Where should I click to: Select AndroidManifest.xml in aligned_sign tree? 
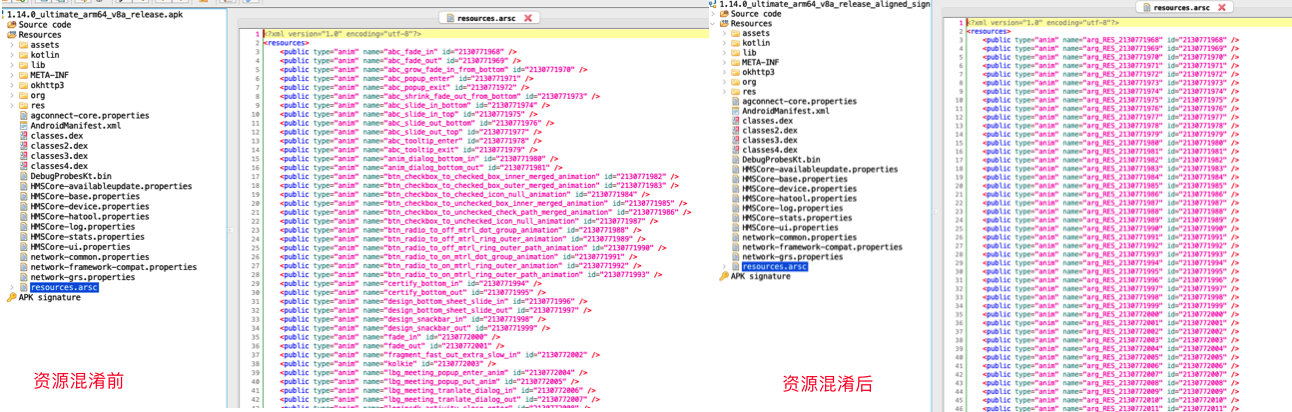tap(786, 111)
